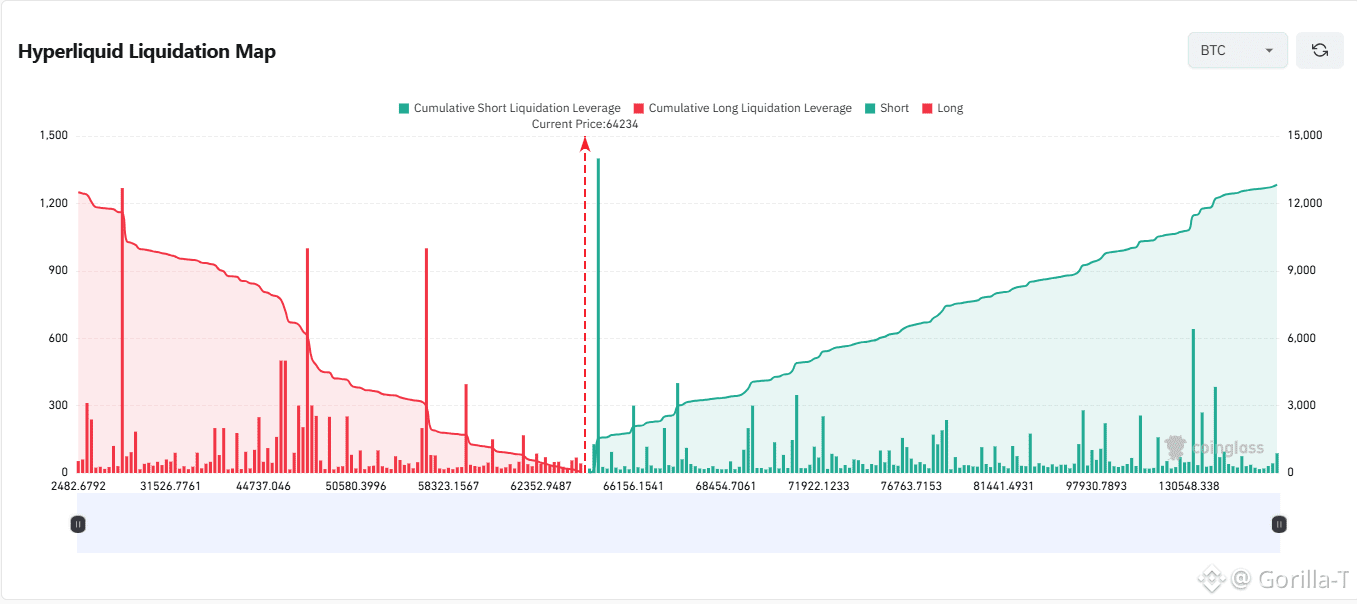
Task: Click the tallest green short liquidation bar
Action: tap(598, 315)
